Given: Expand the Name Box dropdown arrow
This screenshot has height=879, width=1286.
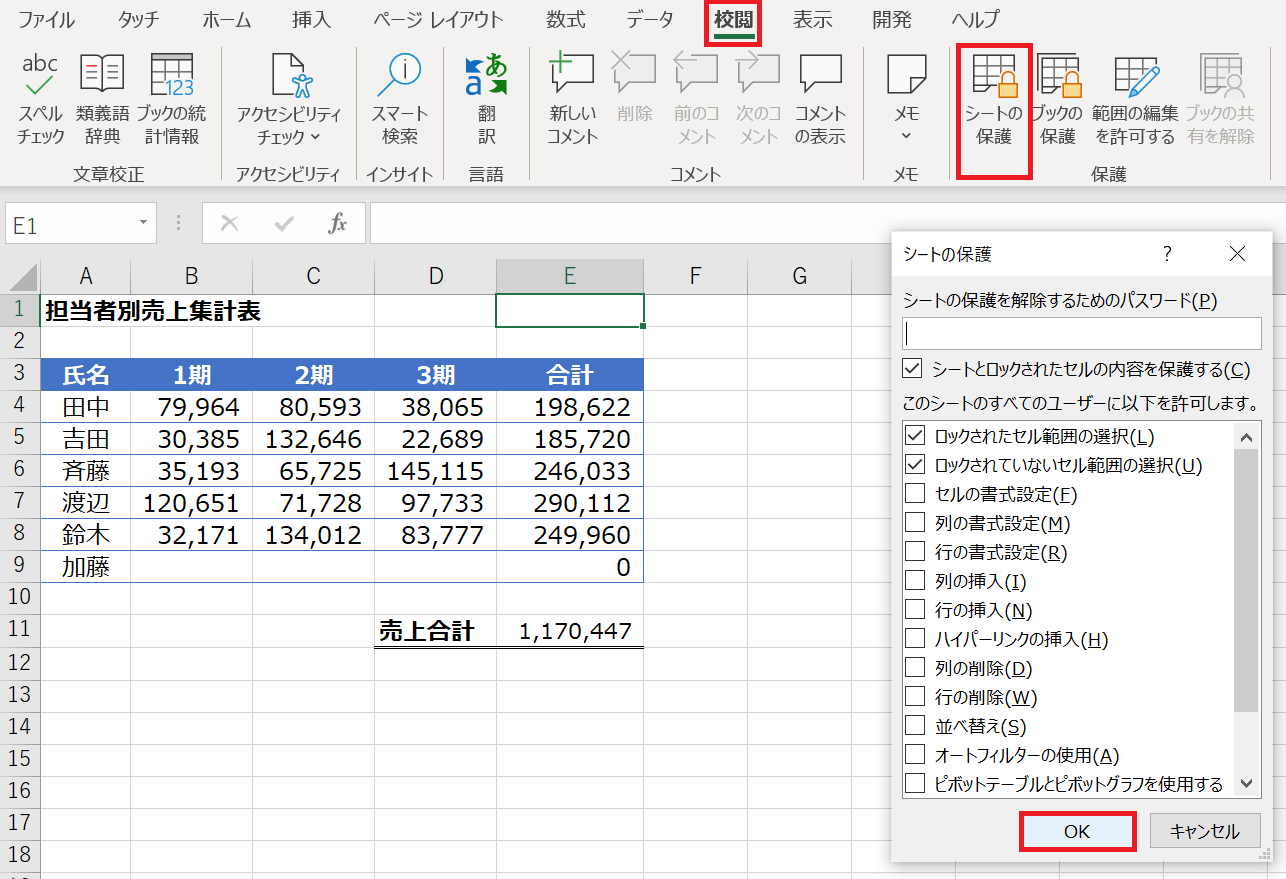Looking at the screenshot, I should pos(143,223).
